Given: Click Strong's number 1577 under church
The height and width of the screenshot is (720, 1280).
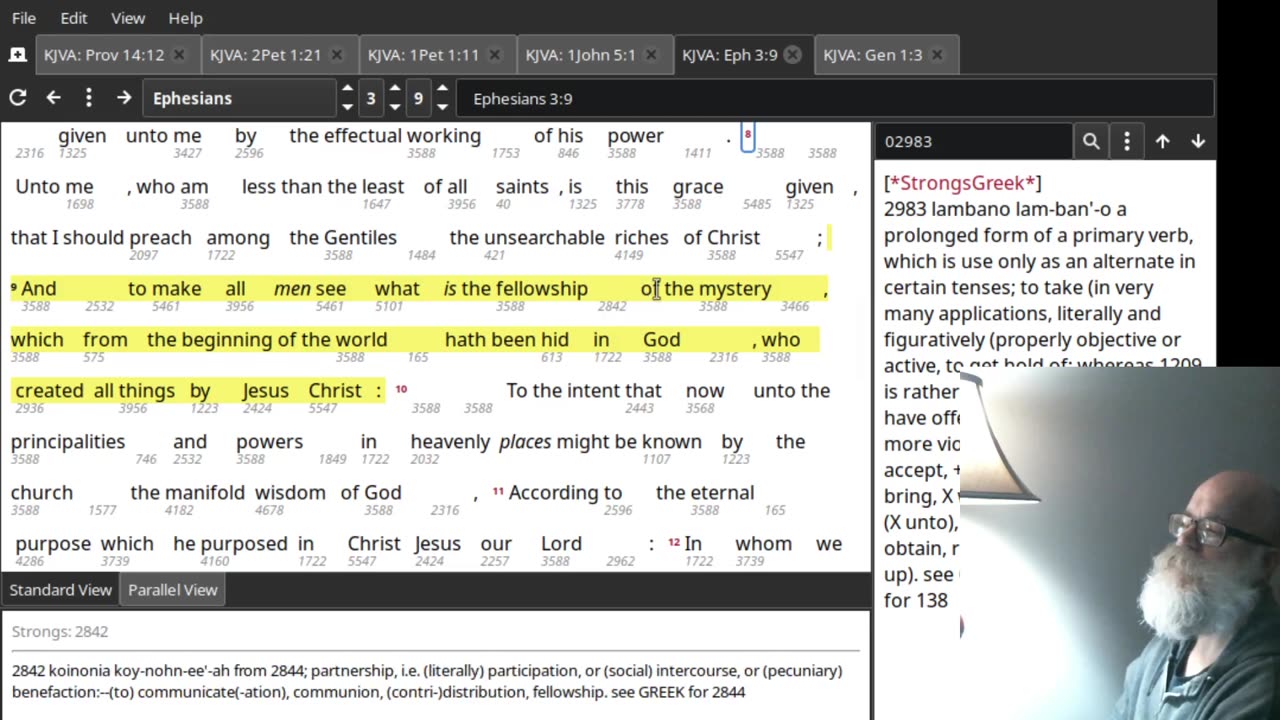Looking at the screenshot, I should 103,510.
